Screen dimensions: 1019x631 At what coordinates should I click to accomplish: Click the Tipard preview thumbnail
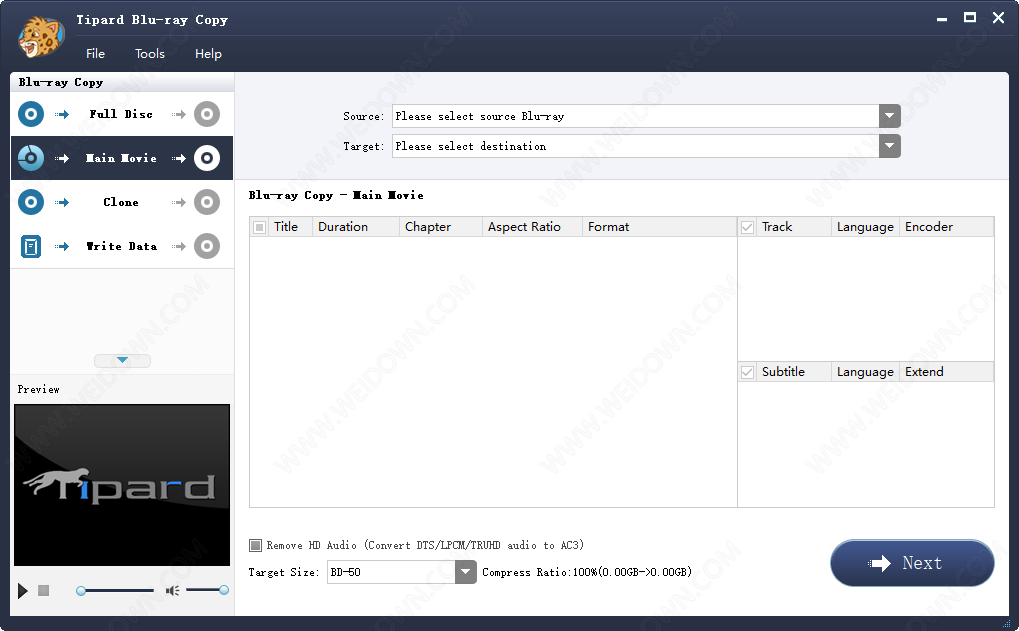(122, 485)
